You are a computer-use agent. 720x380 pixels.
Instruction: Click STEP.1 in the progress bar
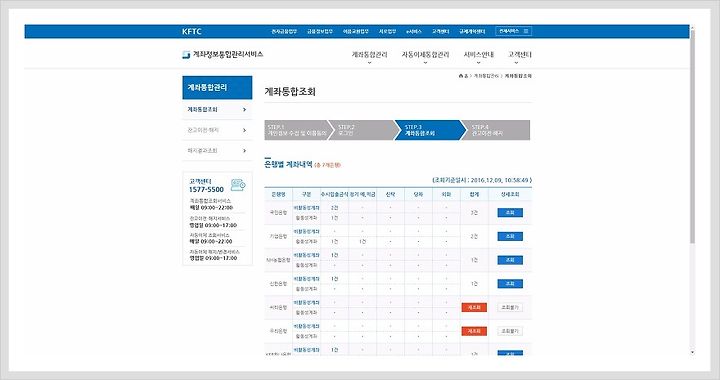coord(298,130)
